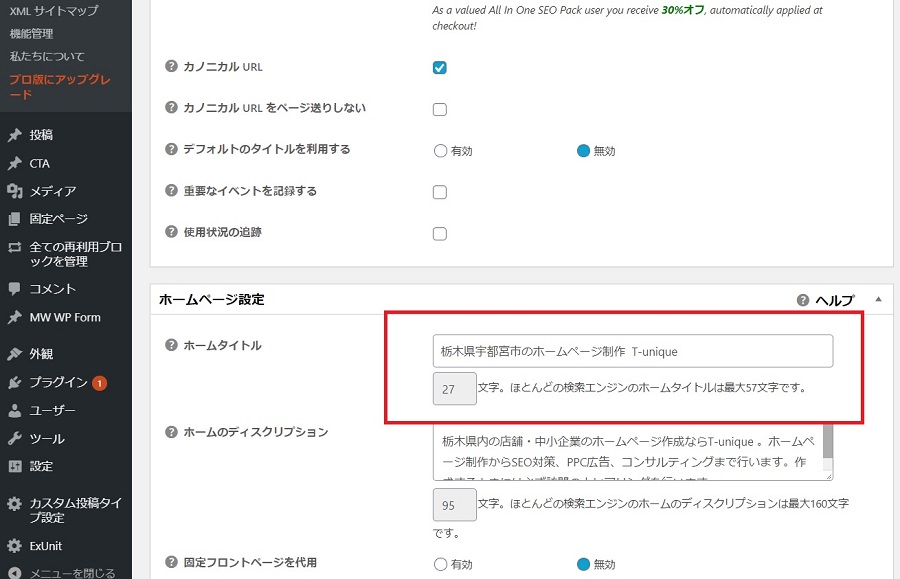Image resolution: width=900 pixels, height=579 pixels.
Task: Open the 設定 menu in sidebar
Action: coord(41,466)
